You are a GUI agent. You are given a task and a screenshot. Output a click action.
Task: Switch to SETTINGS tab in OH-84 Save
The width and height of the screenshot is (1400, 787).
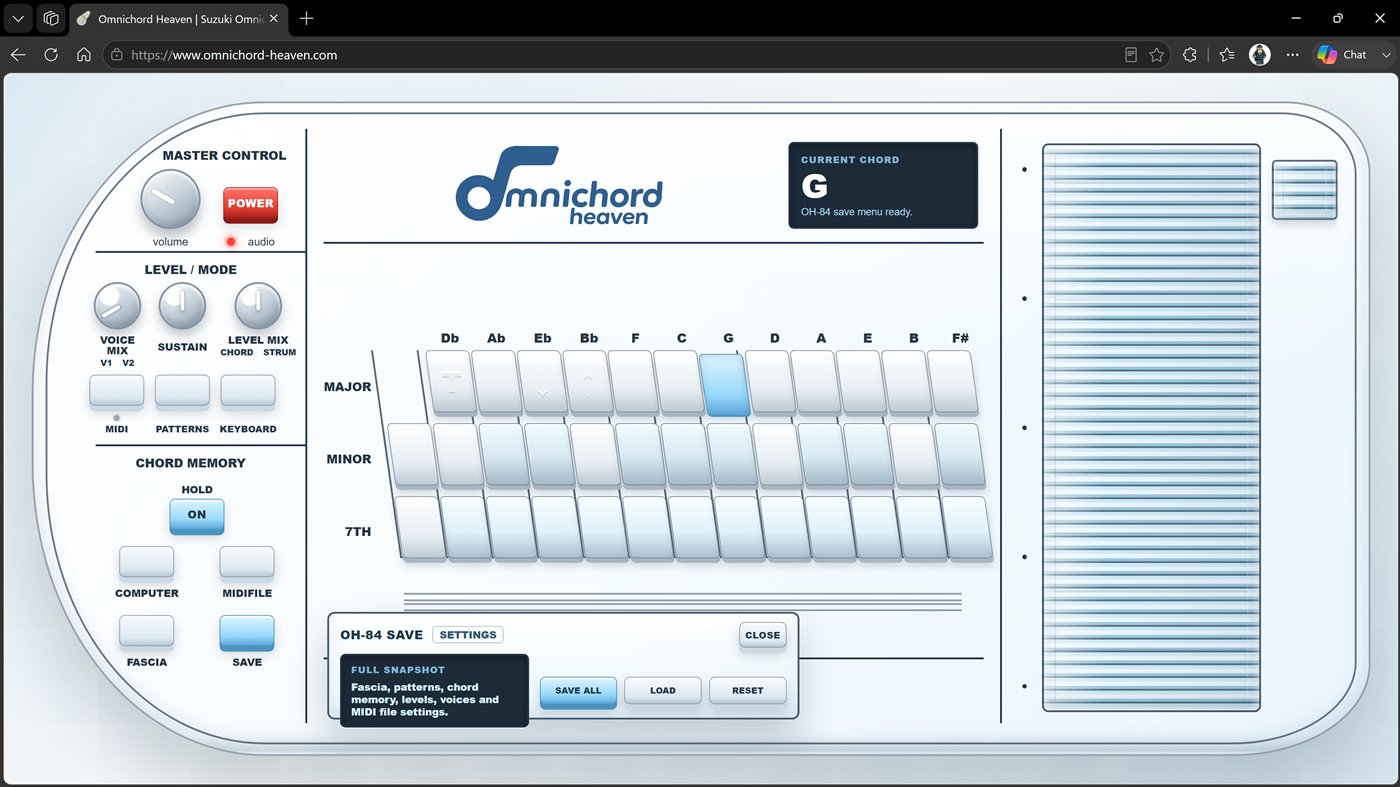[468, 635]
